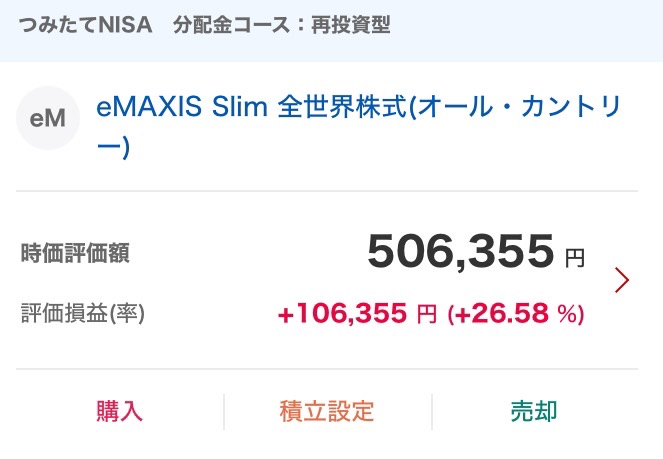This screenshot has height=459, width=663.
Task: Open details with the red right chevron
Action: pyautogui.click(x=622, y=280)
